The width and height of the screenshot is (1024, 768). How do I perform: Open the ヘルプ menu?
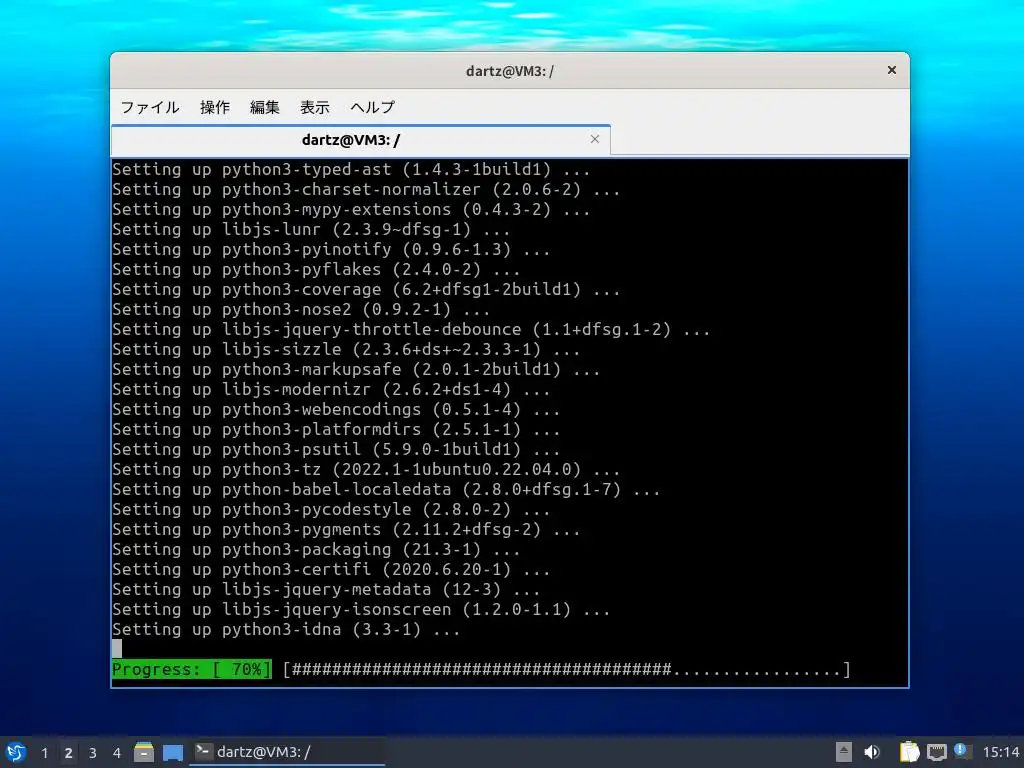tap(372, 107)
